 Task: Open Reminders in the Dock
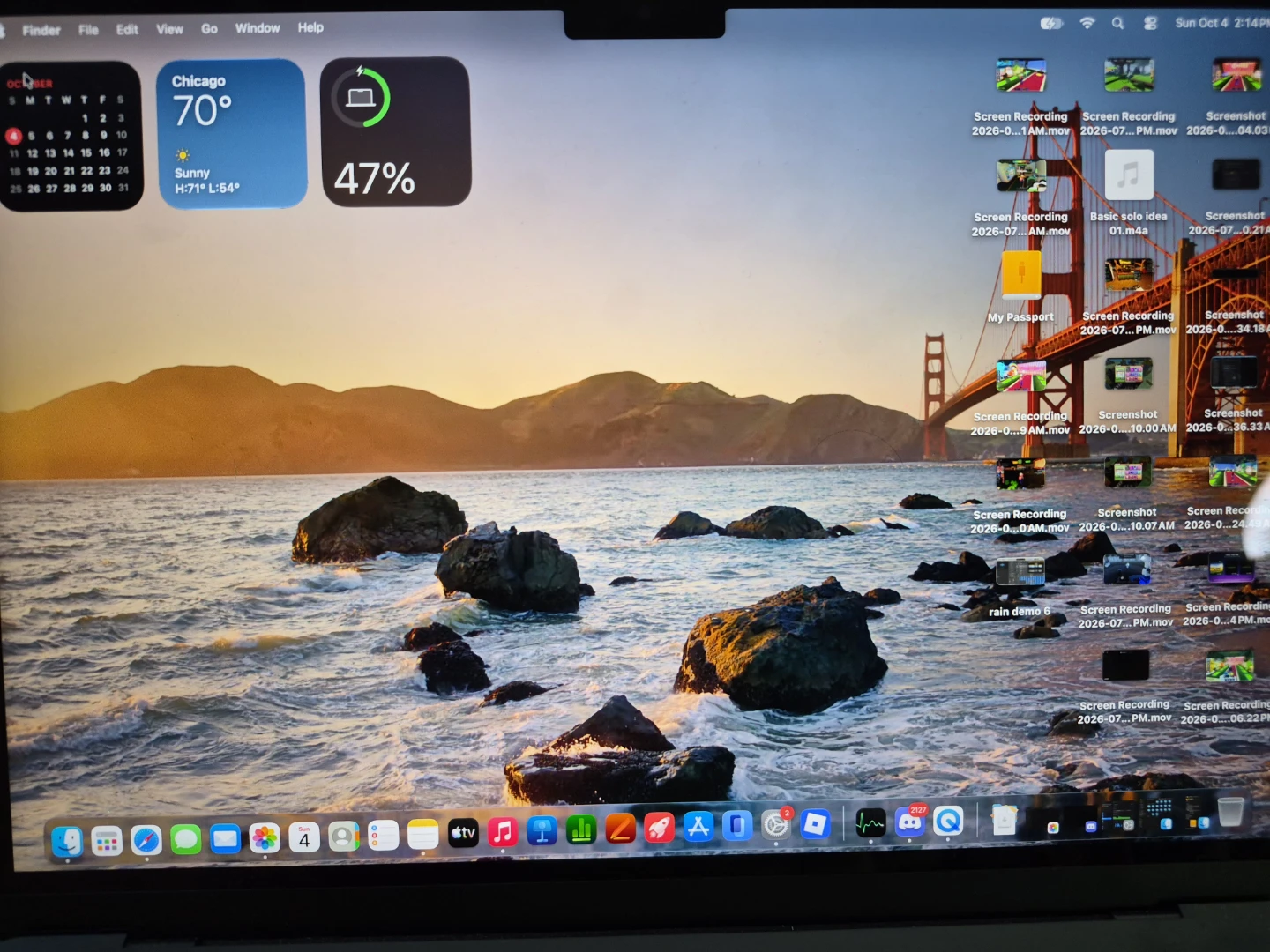(384, 835)
